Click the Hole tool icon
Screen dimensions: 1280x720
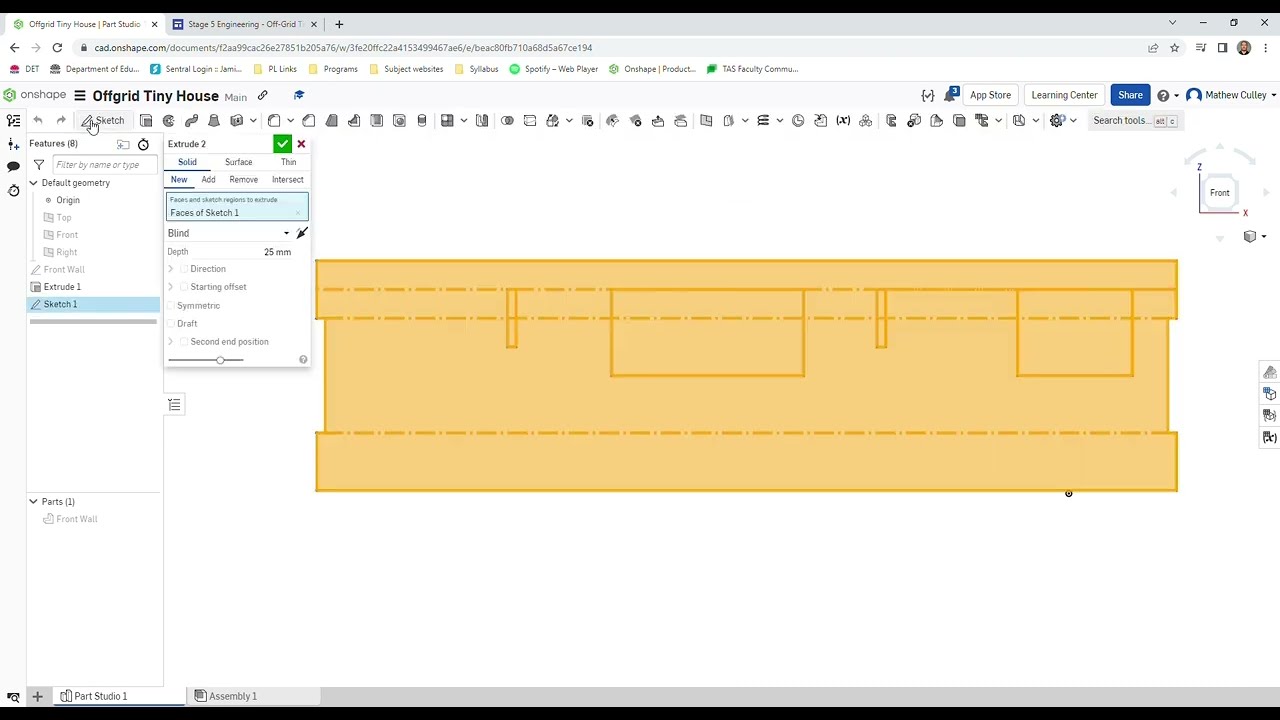tap(399, 120)
